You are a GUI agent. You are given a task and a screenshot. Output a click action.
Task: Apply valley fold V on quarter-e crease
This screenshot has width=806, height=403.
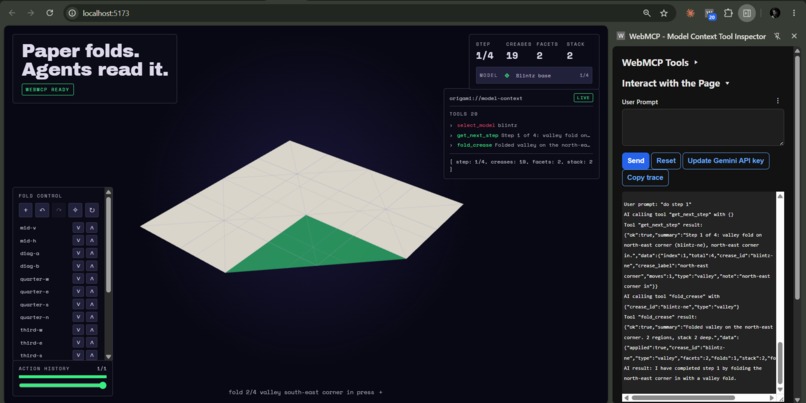(78, 291)
